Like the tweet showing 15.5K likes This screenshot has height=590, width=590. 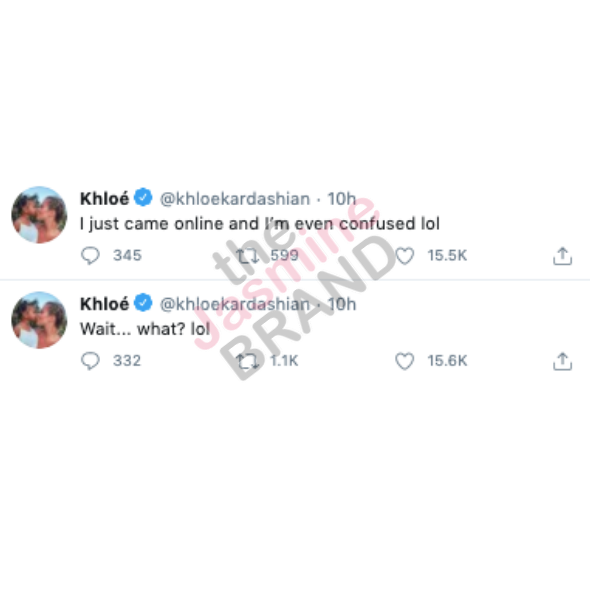[x=405, y=256]
